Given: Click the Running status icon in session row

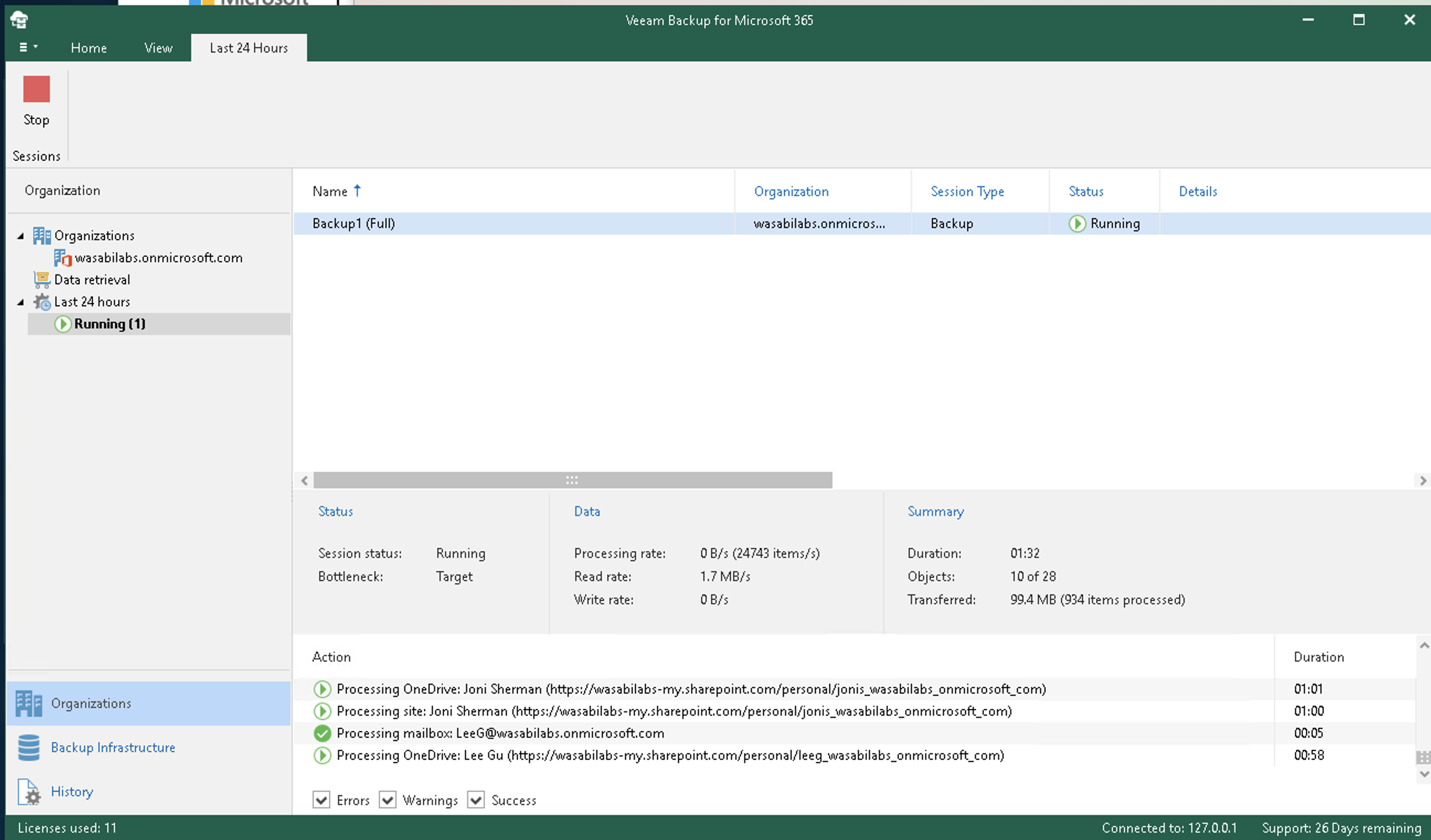Looking at the screenshot, I should pos(1077,224).
